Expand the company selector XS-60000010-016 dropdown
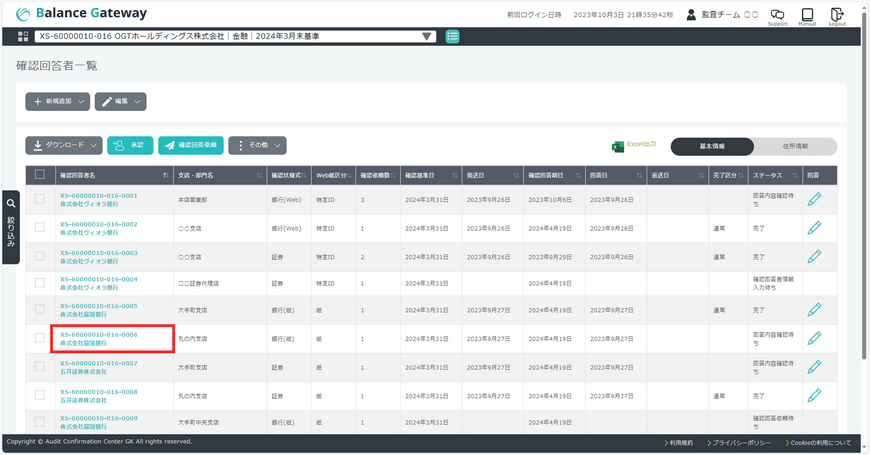The width and height of the screenshot is (870, 455). point(235,37)
